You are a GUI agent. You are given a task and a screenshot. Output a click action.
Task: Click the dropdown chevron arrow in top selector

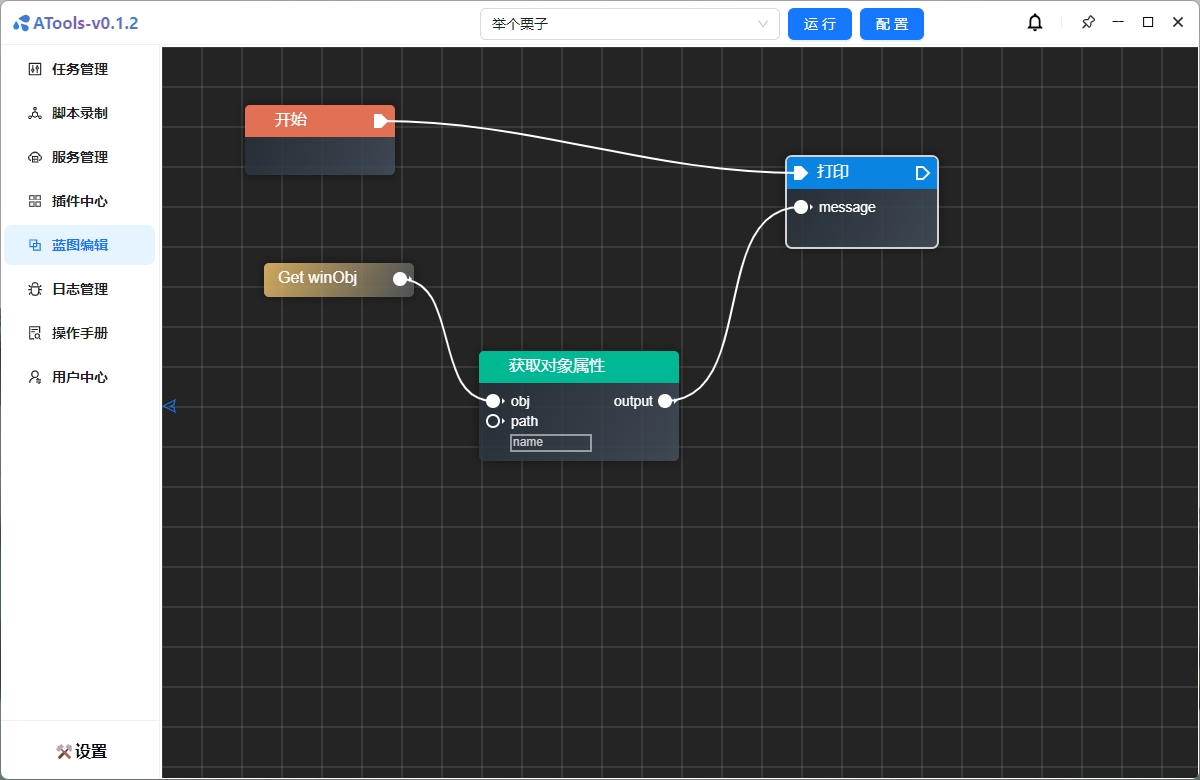pos(764,24)
